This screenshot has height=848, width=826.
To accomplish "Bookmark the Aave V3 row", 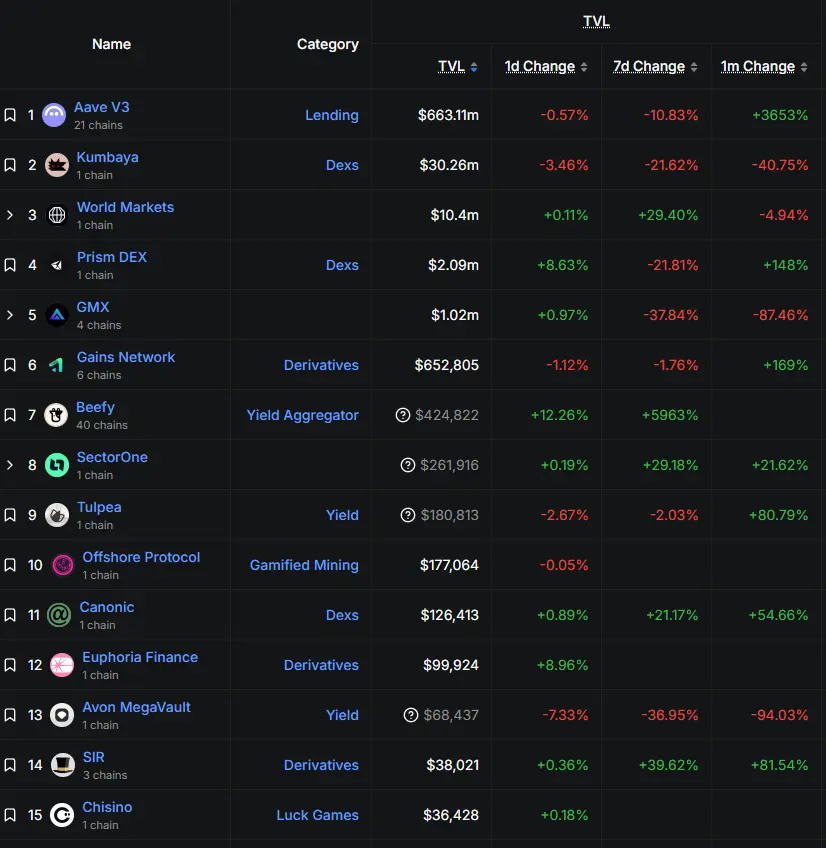I will [10, 115].
